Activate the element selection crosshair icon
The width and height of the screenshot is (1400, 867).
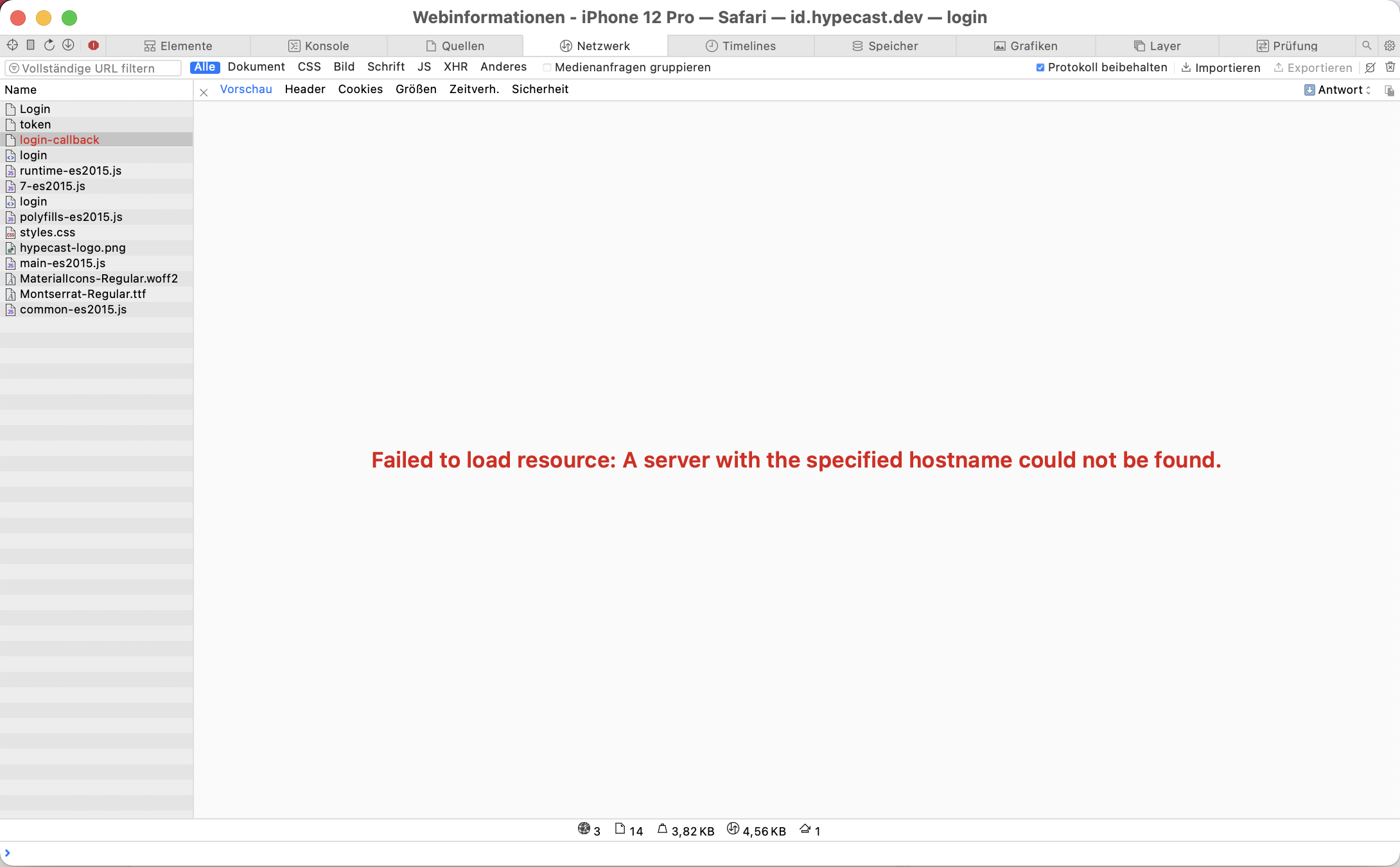[x=12, y=45]
